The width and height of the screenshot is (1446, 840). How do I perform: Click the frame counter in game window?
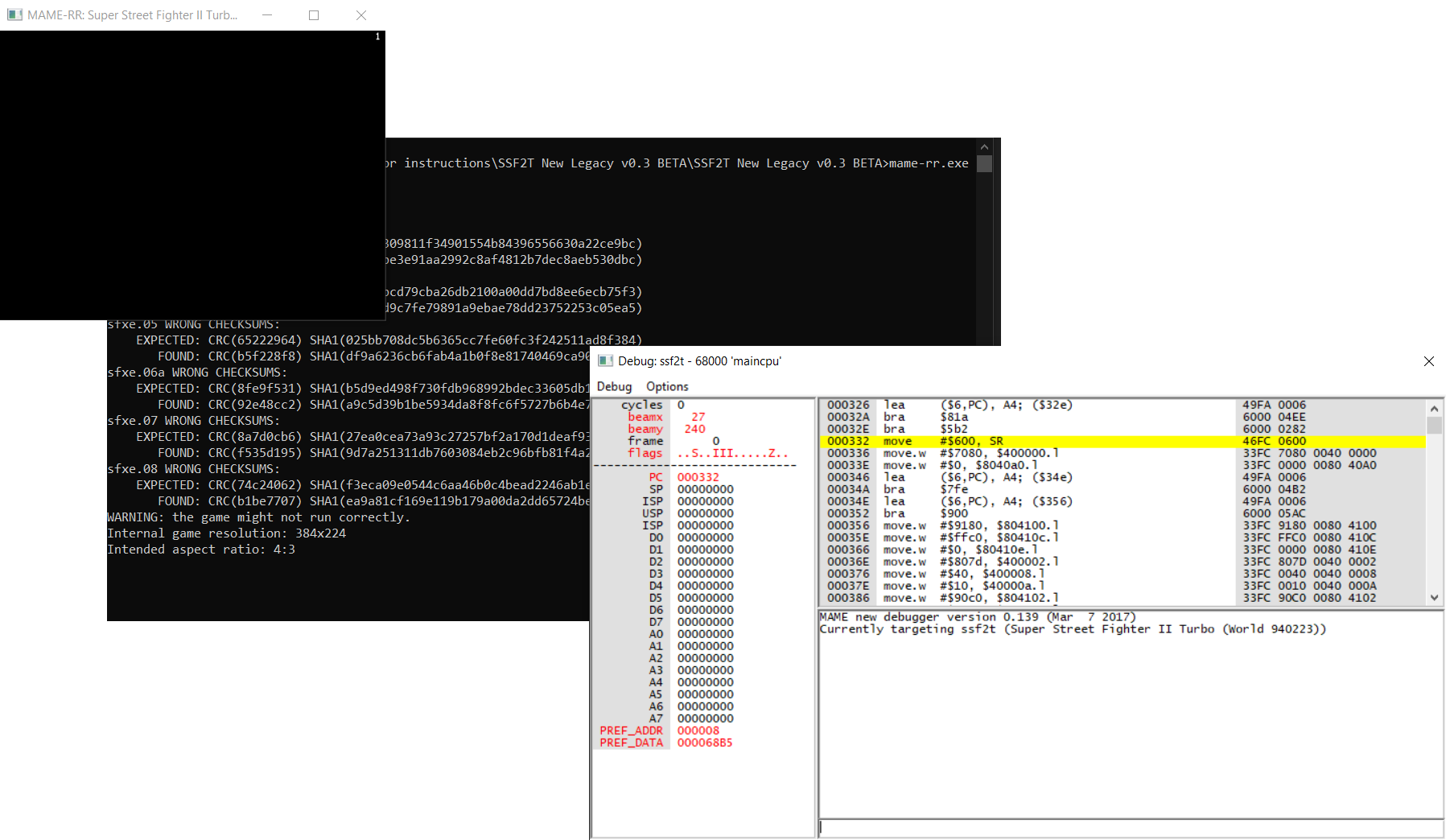[377, 37]
